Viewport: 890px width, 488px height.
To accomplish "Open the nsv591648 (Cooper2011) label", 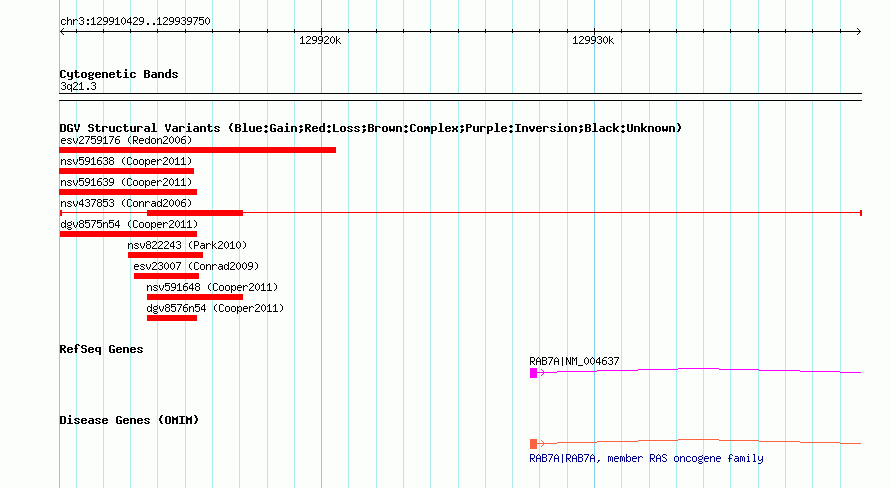I will click(212, 287).
